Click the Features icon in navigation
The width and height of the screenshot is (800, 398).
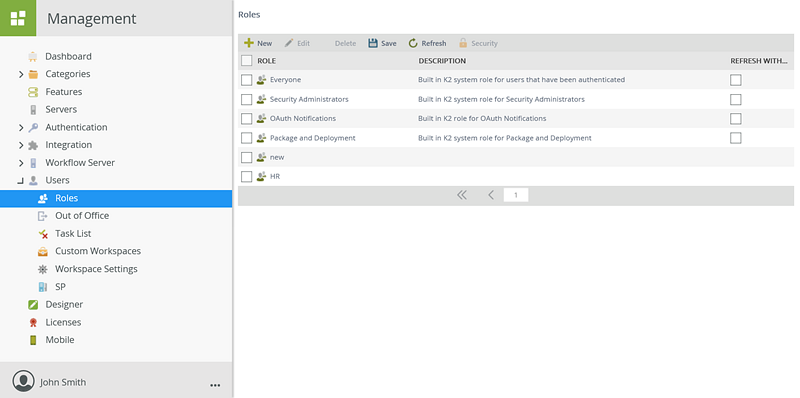click(x=33, y=92)
